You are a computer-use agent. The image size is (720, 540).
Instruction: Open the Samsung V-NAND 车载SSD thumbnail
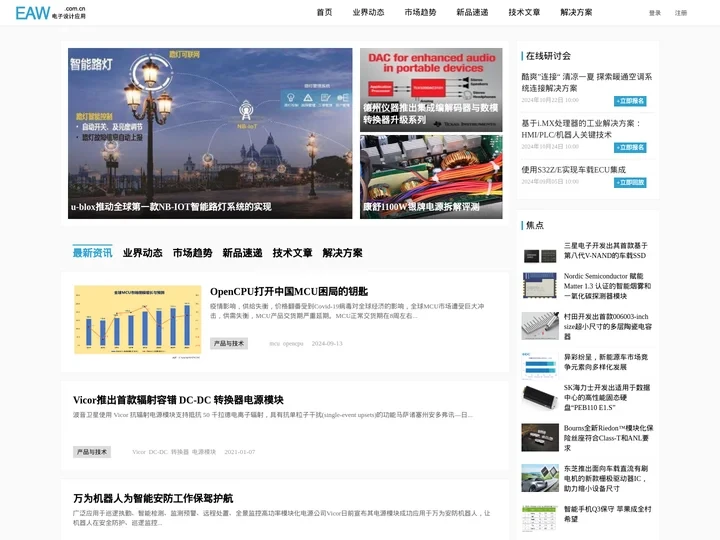click(540, 255)
